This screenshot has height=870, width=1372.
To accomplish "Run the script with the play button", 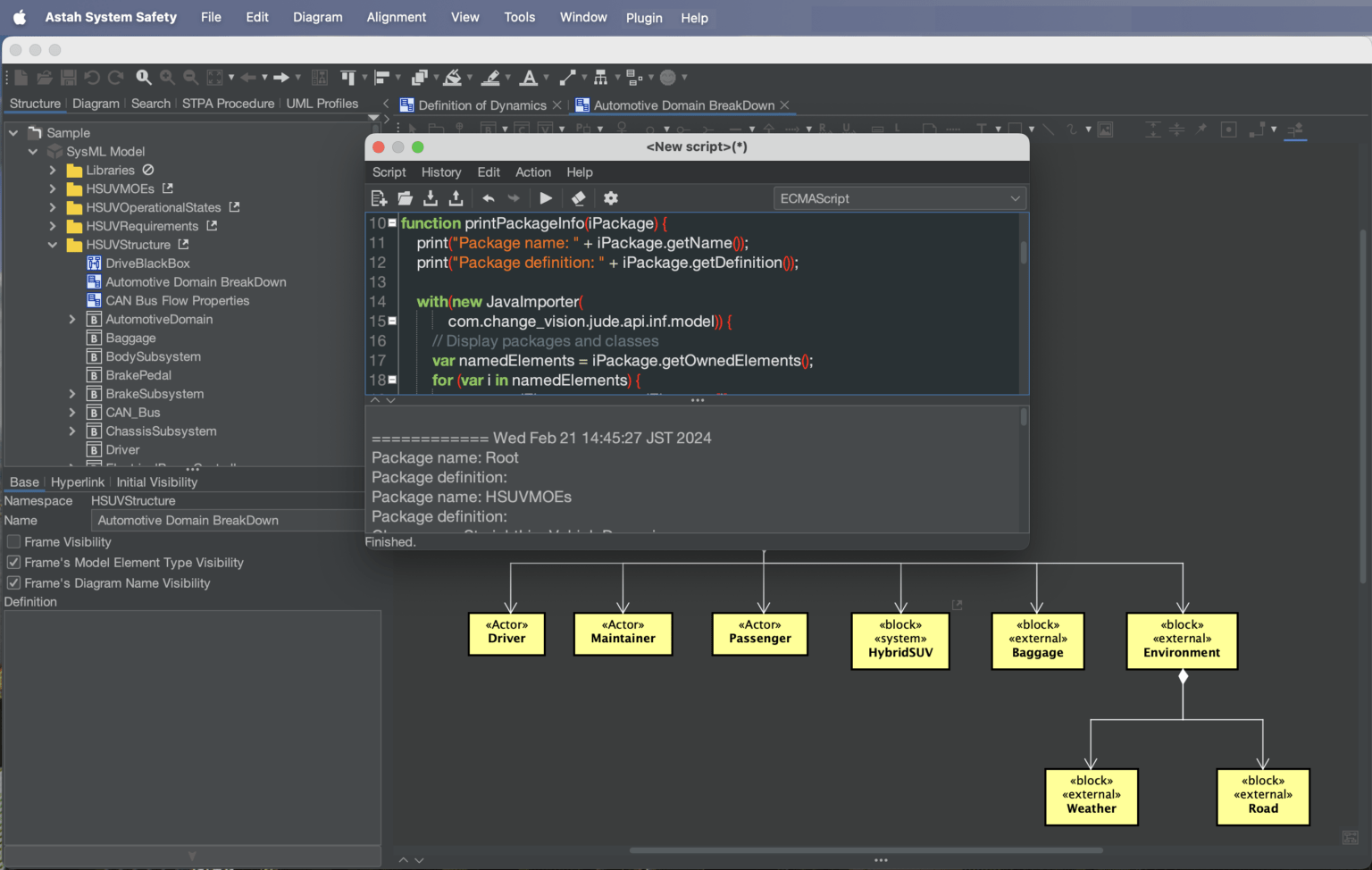I will pyautogui.click(x=546, y=197).
